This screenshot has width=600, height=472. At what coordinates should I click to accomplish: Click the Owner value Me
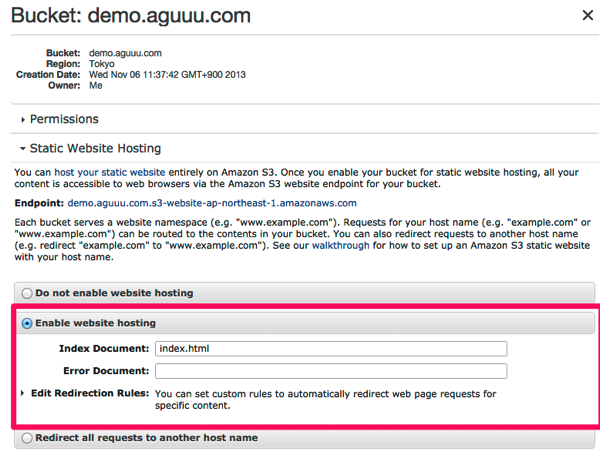click(96, 85)
